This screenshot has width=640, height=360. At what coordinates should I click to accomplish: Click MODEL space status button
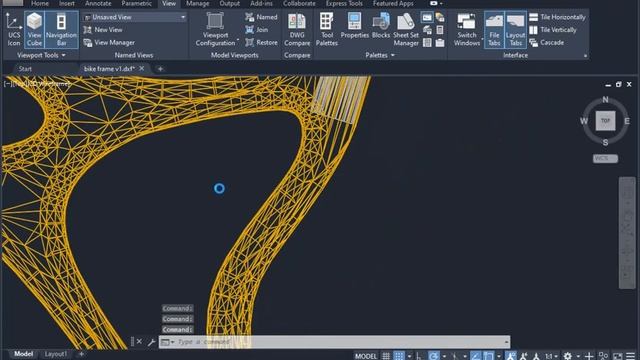click(x=366, y=356)
